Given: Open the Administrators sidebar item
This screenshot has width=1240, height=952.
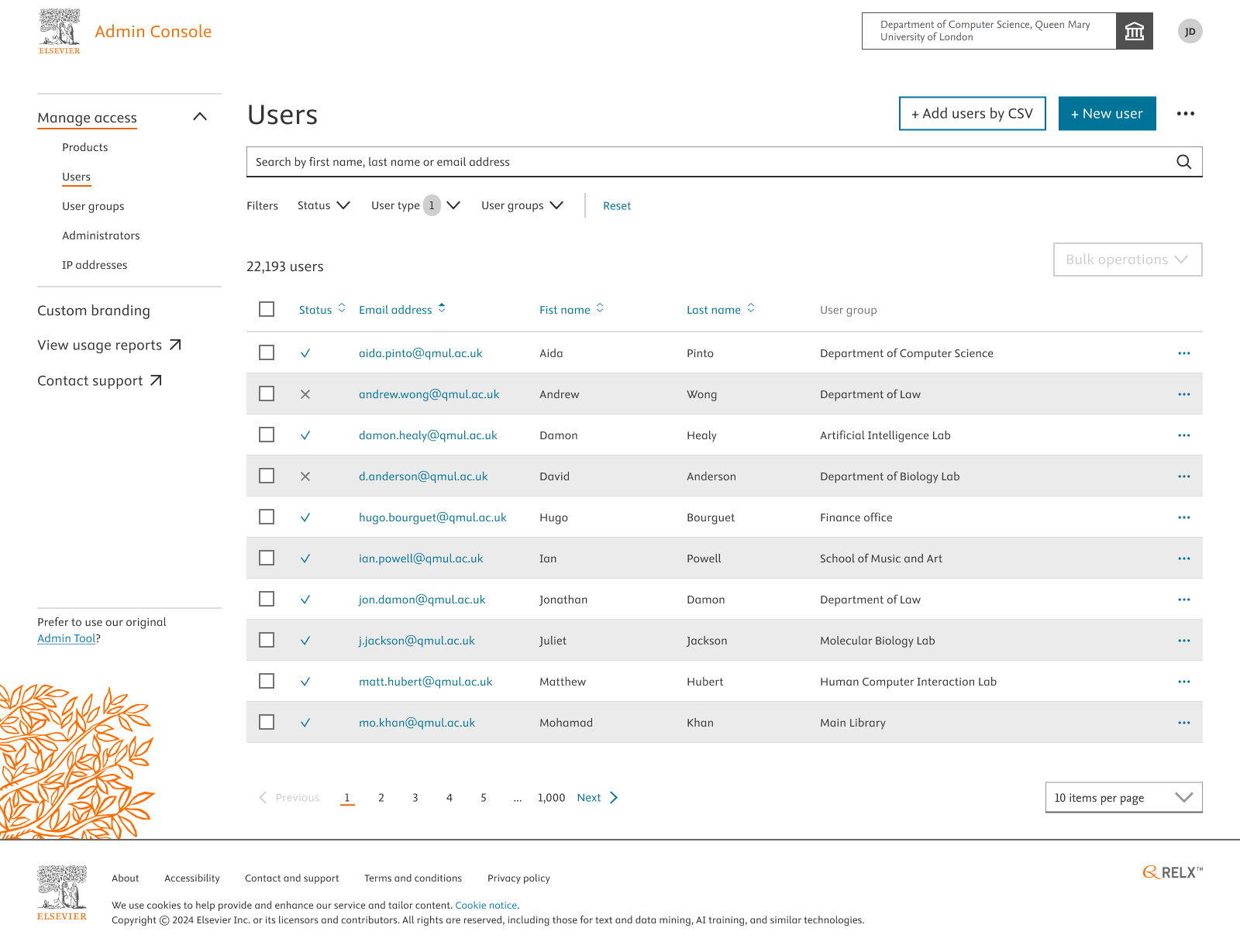Looking at the screenshot, I should coord(101,235).
